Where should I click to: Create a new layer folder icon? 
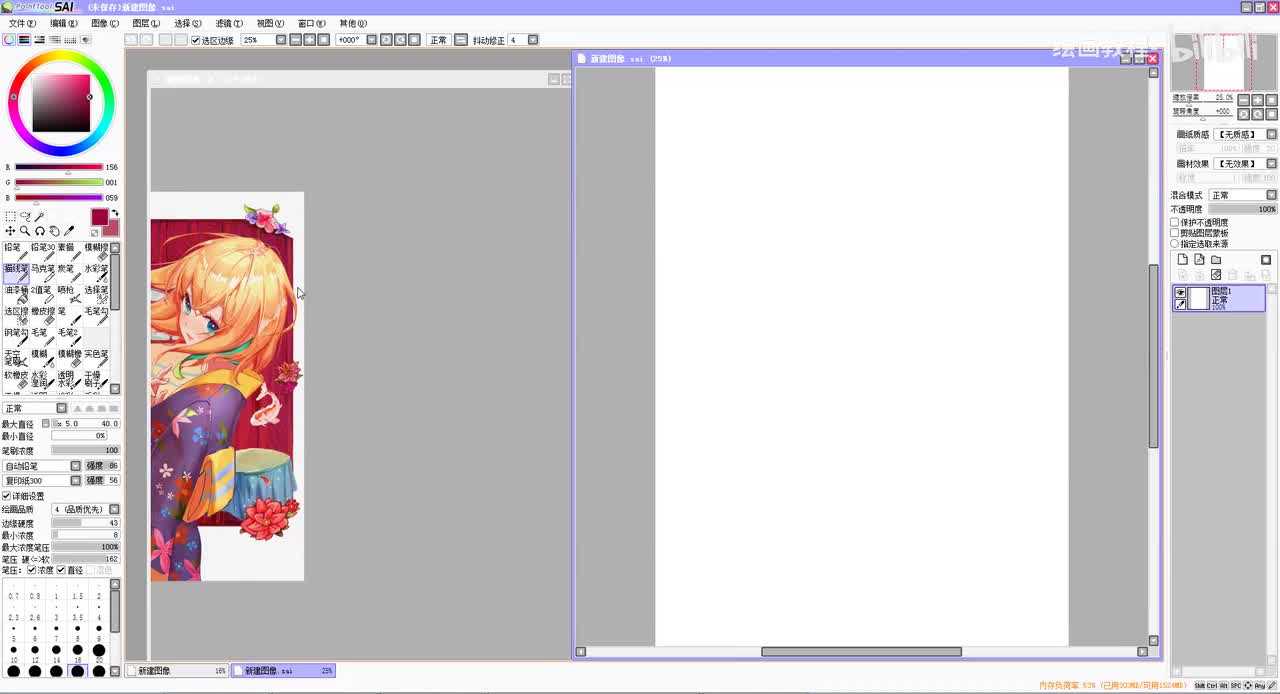tap(1216, 260)
